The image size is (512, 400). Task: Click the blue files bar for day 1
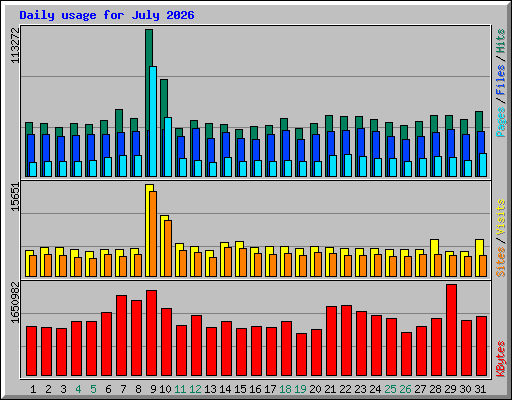point(31,148)
